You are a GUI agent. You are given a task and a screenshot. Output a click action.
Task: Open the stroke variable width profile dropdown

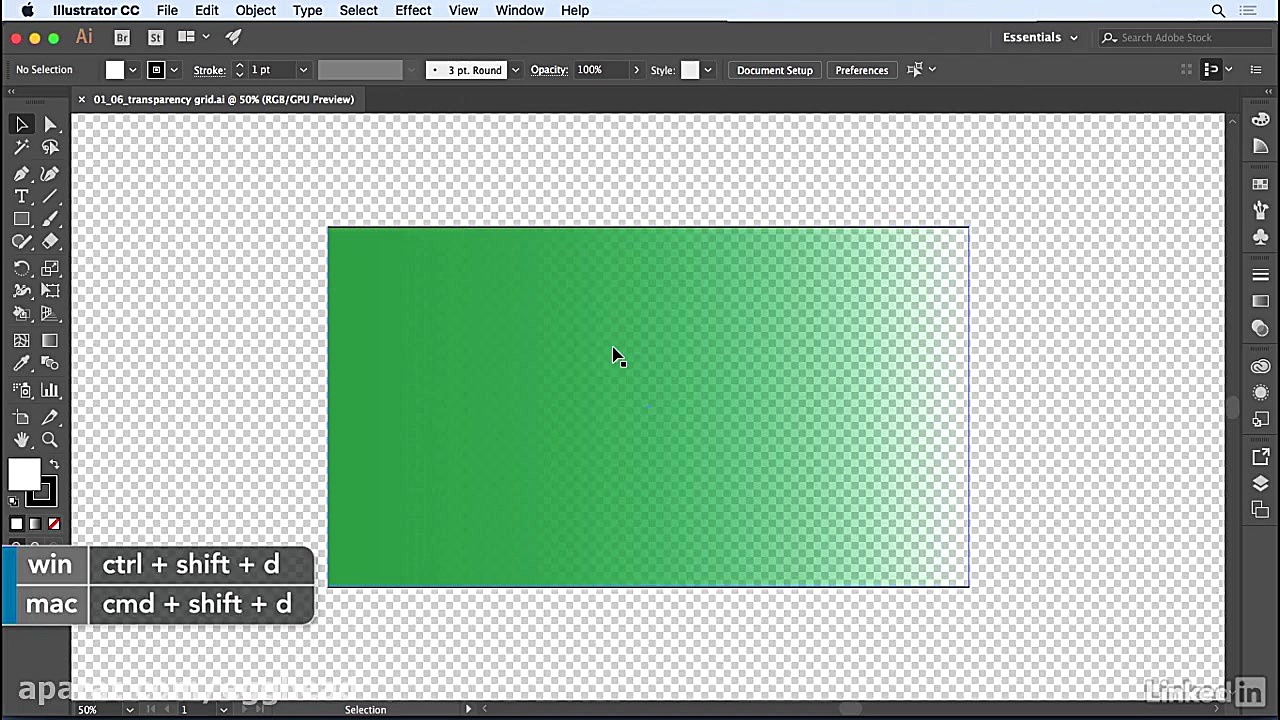pos(410,70)
